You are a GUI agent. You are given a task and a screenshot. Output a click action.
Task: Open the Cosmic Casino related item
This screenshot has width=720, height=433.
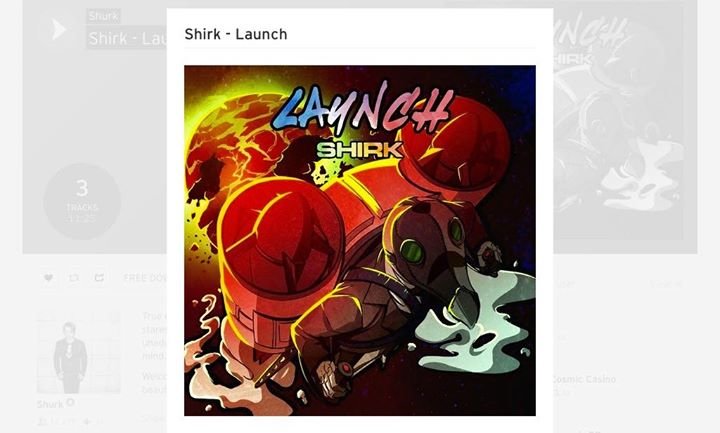pyautogui.click(x=583, y=379)
